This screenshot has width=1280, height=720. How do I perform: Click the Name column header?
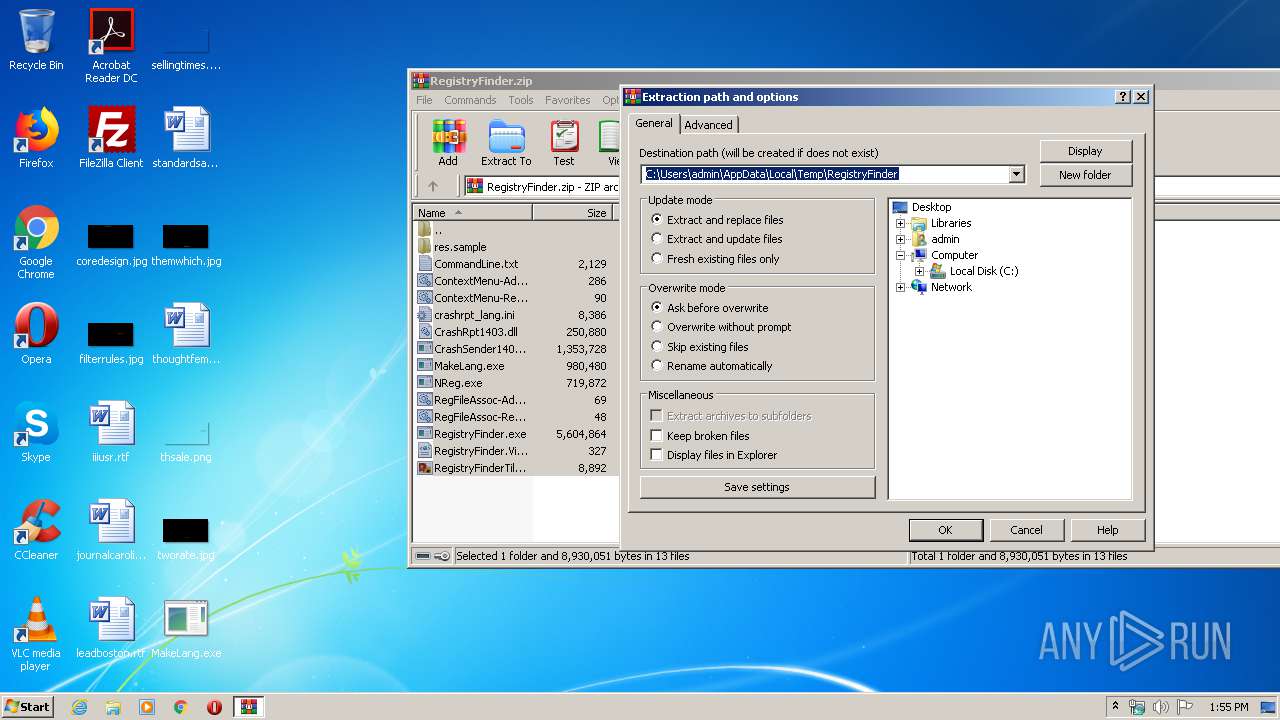pyautogui.click(x=472, y=213)
